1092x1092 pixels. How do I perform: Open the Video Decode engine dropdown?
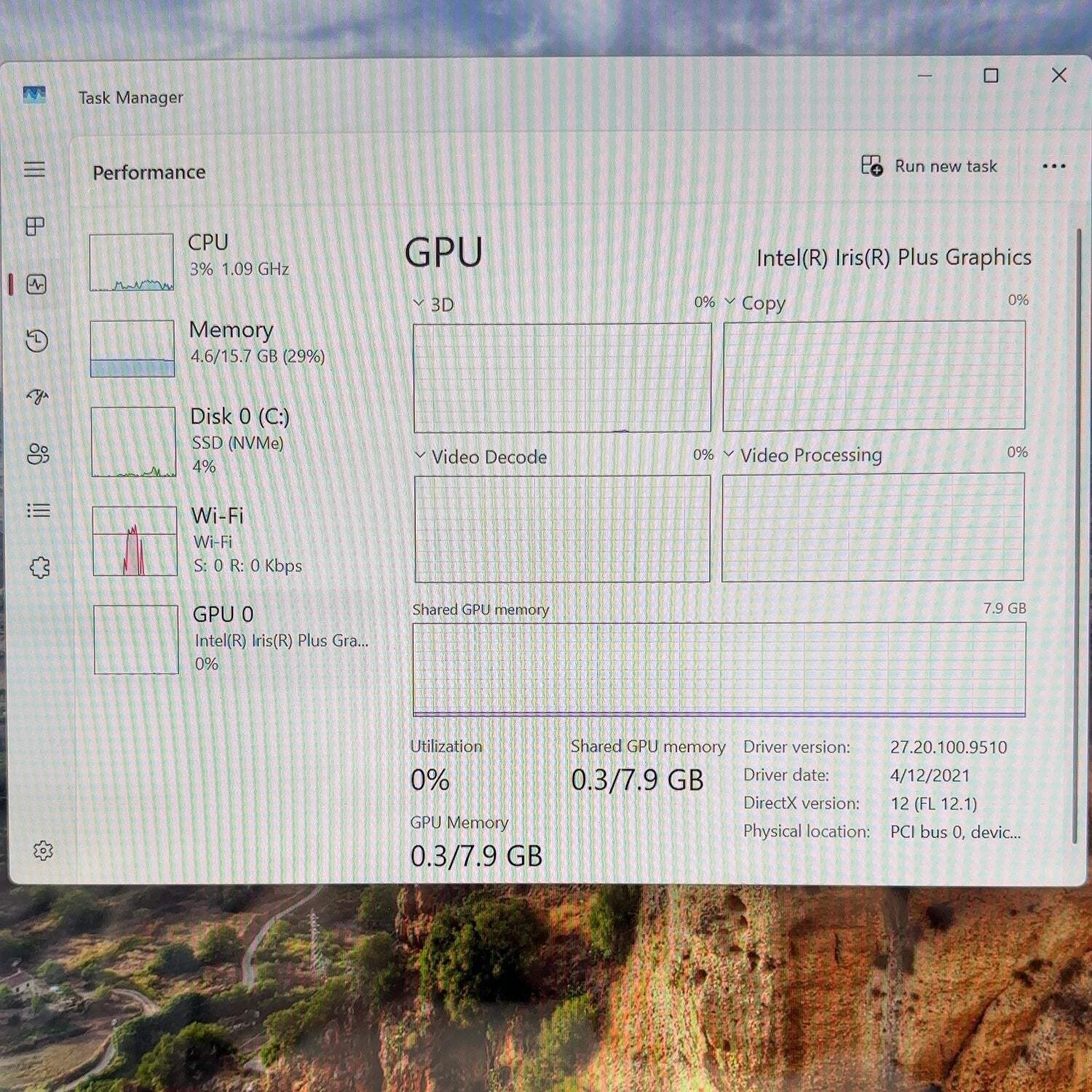click(420, 455)
